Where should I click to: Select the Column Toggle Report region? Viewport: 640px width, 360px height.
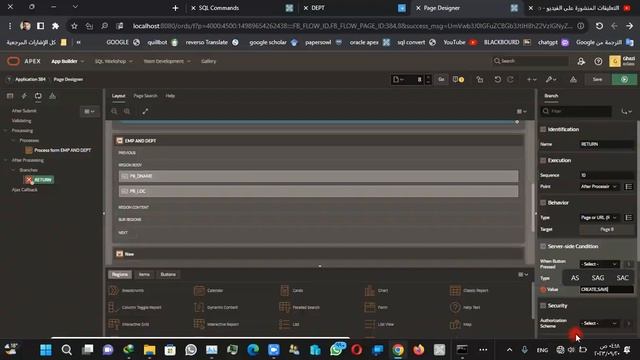135,307
